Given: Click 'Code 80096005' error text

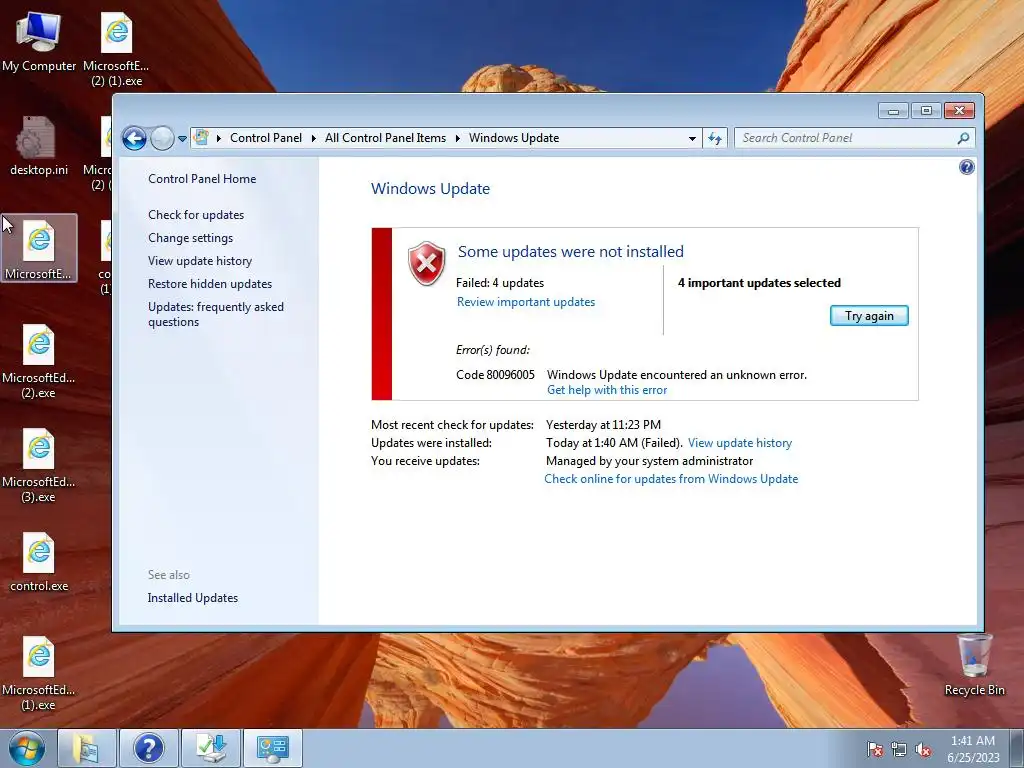Looking at the screenshot, I should click(x=495, y=375).
